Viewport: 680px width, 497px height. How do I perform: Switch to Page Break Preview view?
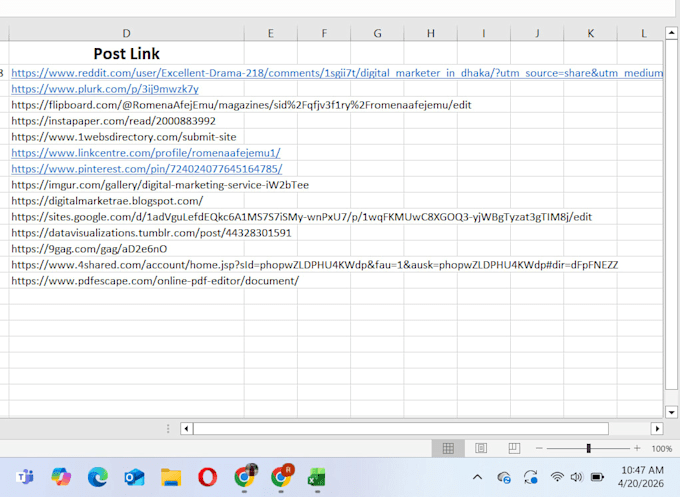514,448
